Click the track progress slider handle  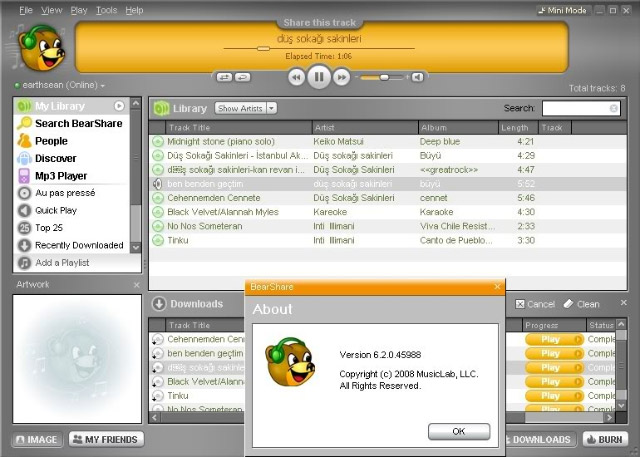(x=263, y=49)
